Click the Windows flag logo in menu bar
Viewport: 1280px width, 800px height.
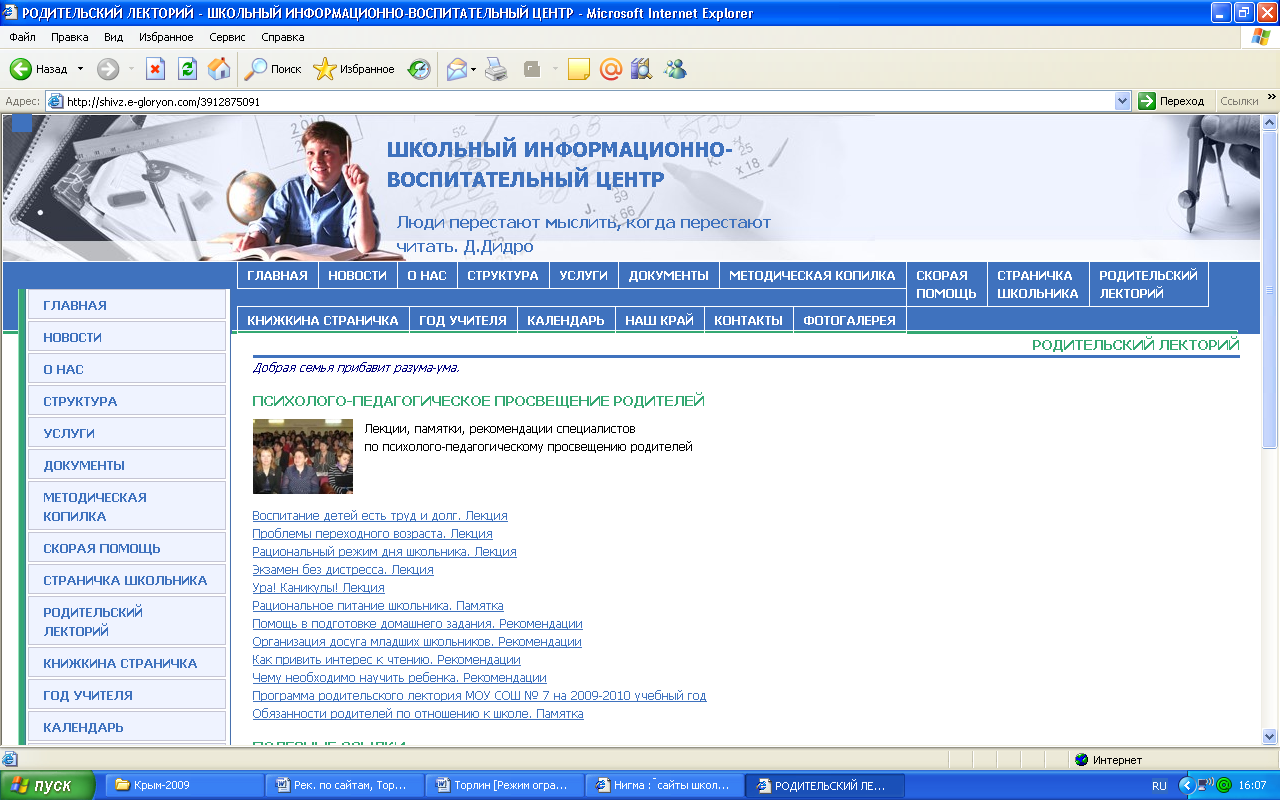[1261, 37]
